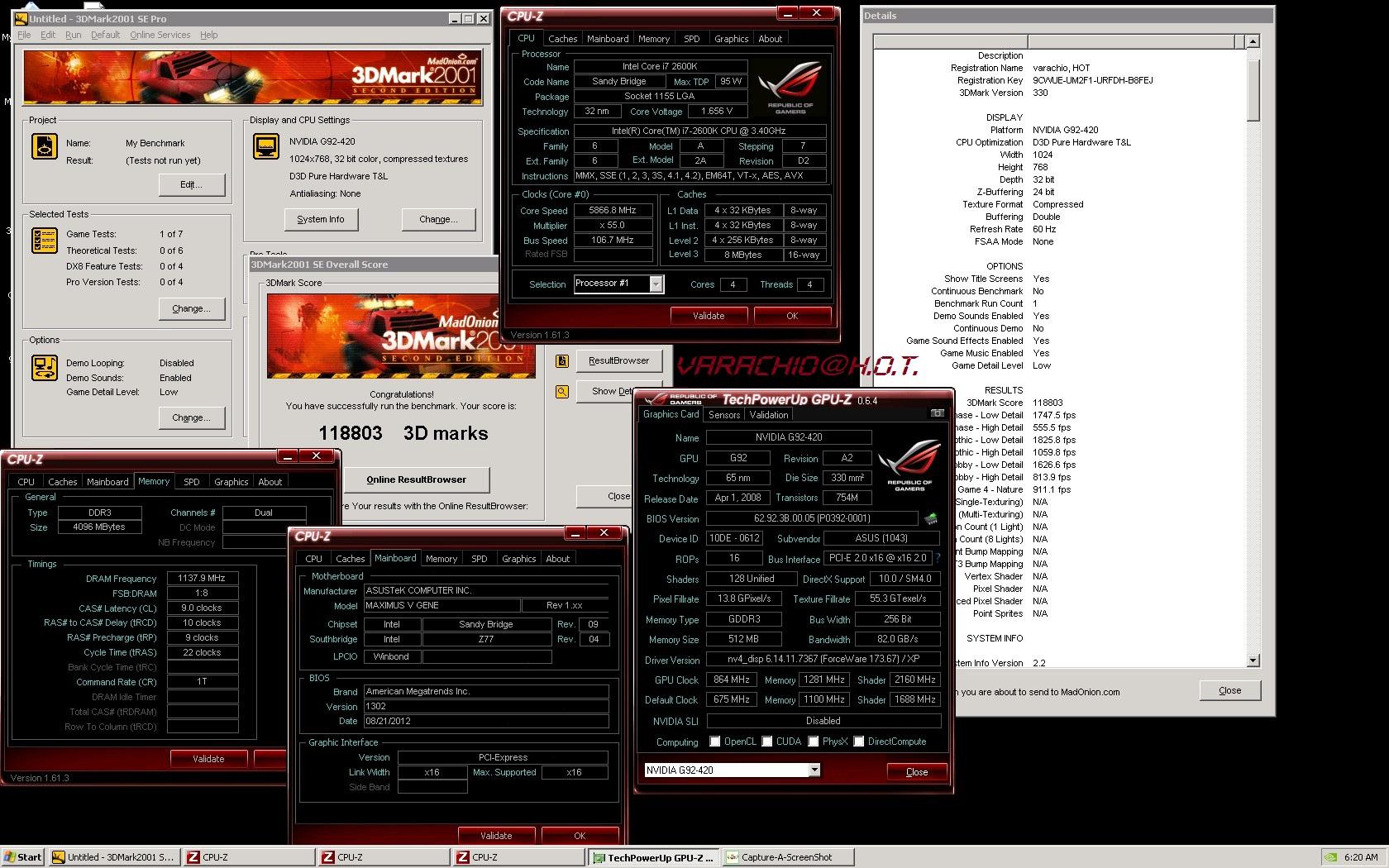Open the Run menu in 3DMark2001
Image resolution: width=1389 pixels, height=868 pixels.
[73, 35]
